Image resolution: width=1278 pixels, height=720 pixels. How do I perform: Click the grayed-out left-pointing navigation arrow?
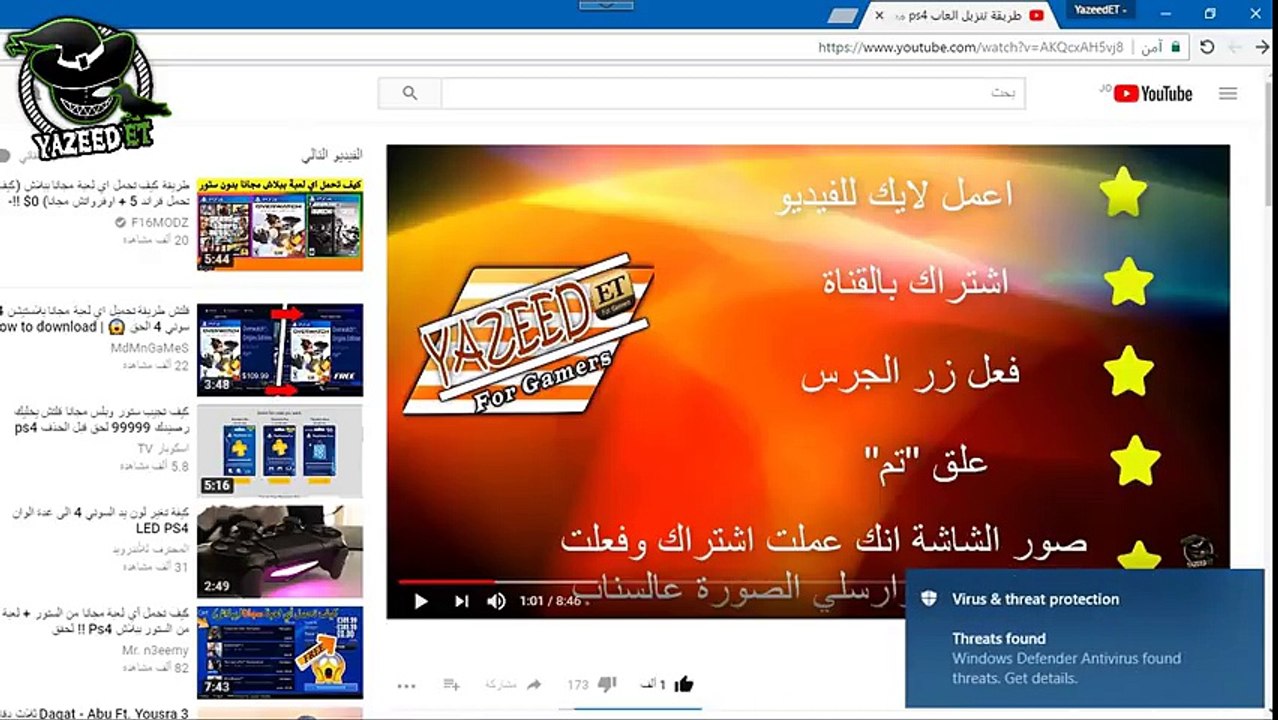pos(1235,47)
